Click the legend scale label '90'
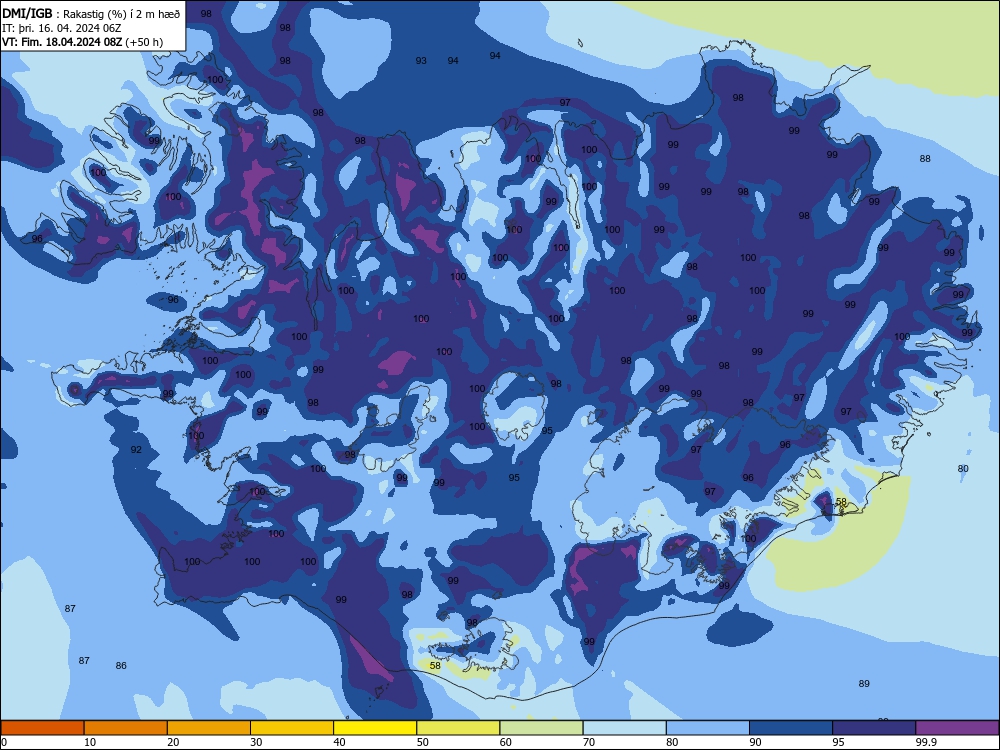The width and height of the screenshot is (1000, 750). [x=755, y=742]
